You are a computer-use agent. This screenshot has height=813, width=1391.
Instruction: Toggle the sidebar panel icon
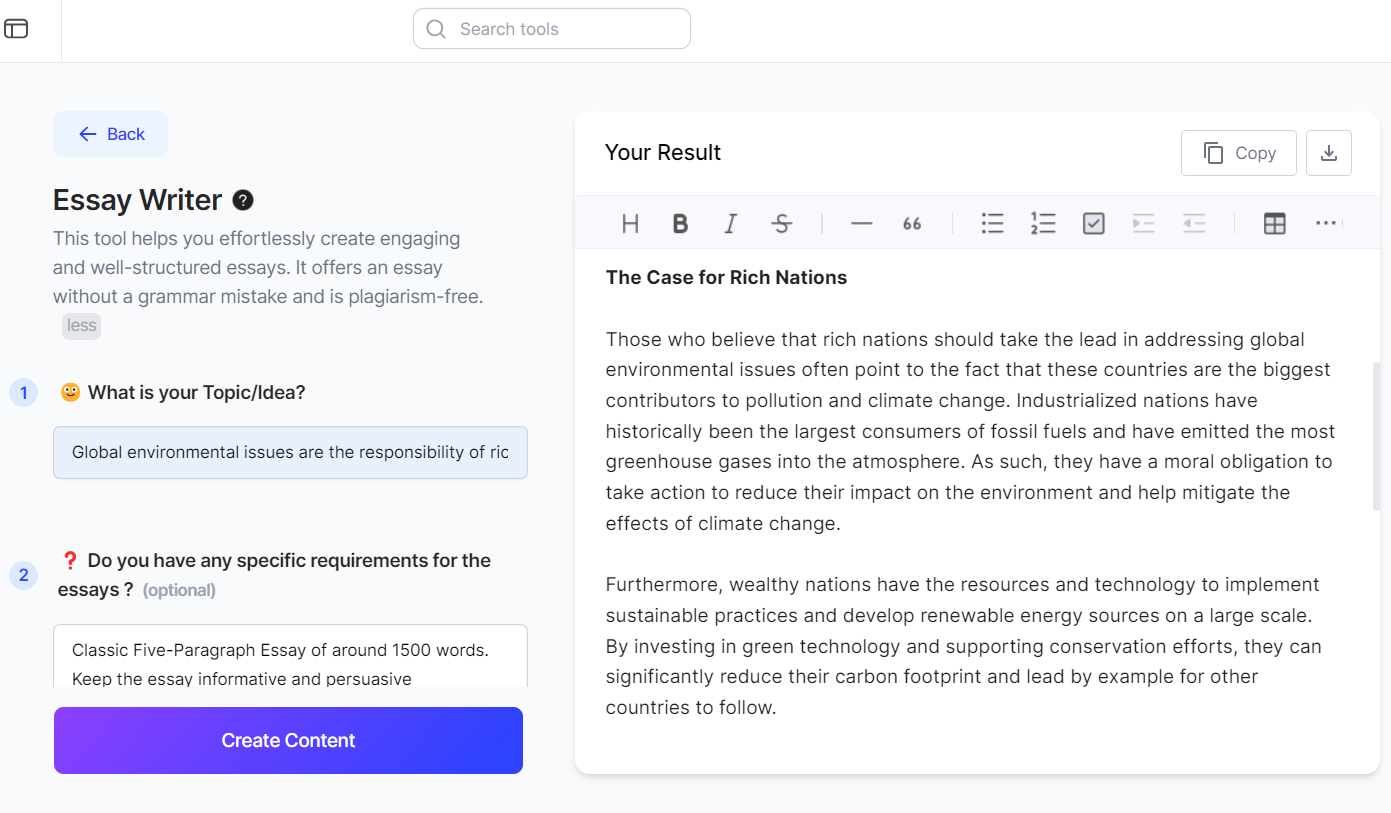tap(16, 29)
